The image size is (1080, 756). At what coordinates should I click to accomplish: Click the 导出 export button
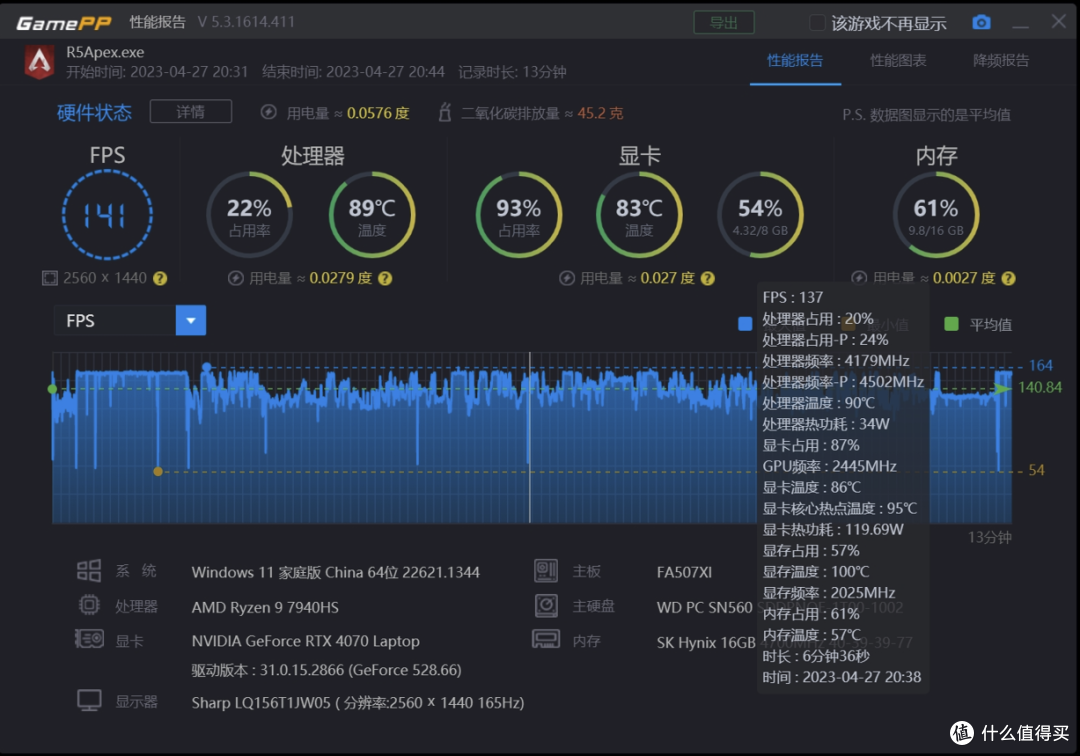723,23
